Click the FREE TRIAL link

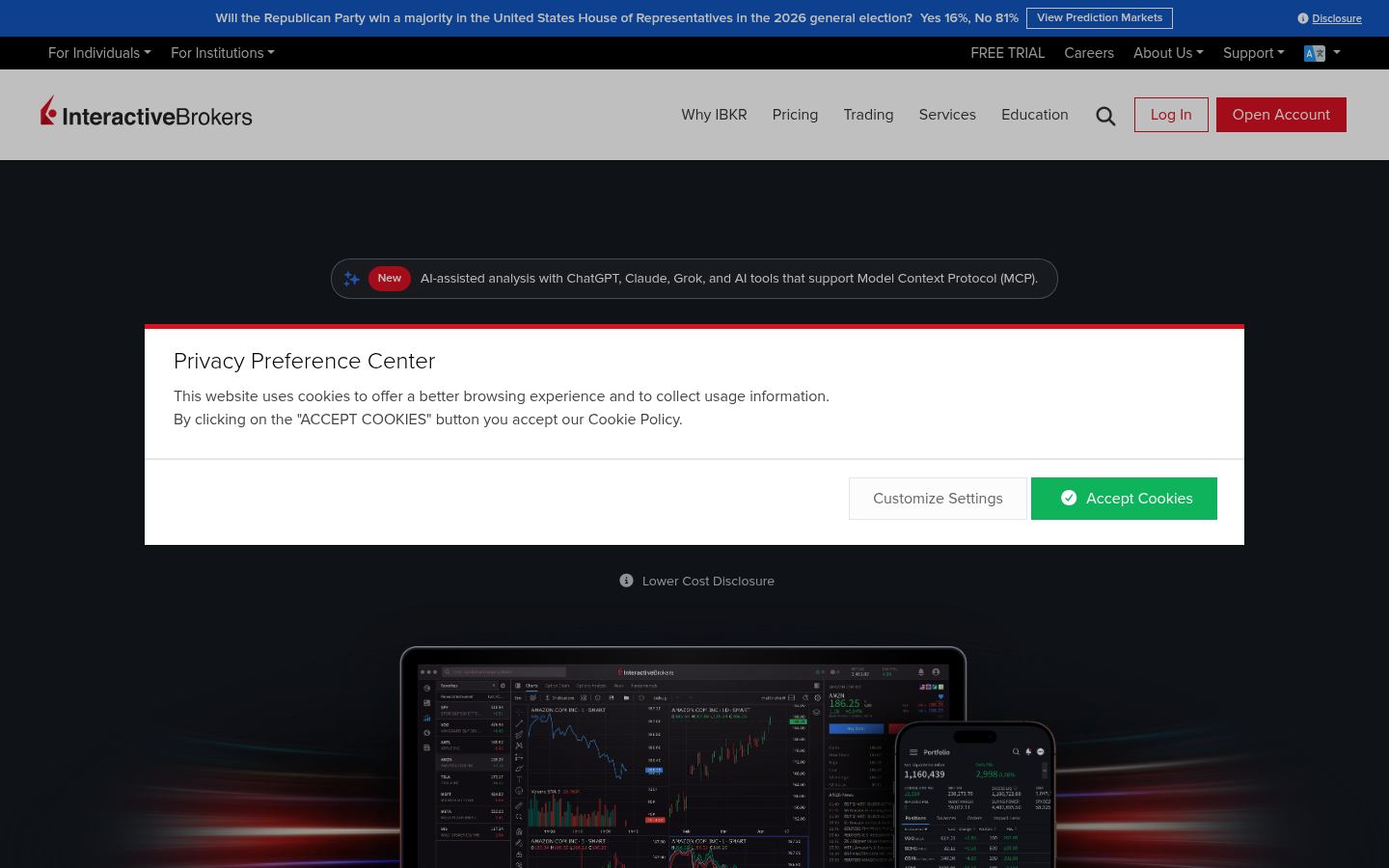[x=1007, y=53]
